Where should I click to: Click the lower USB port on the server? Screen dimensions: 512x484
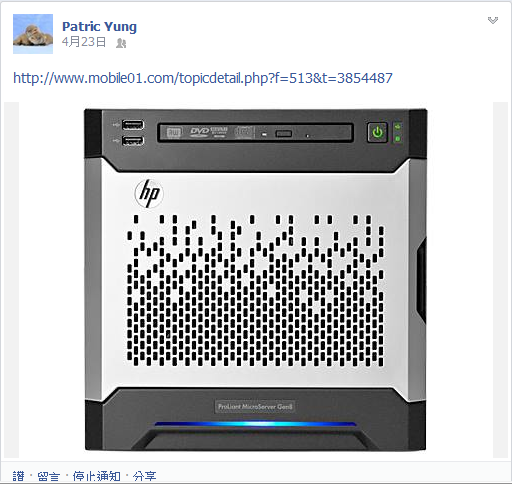click(133, 141)
